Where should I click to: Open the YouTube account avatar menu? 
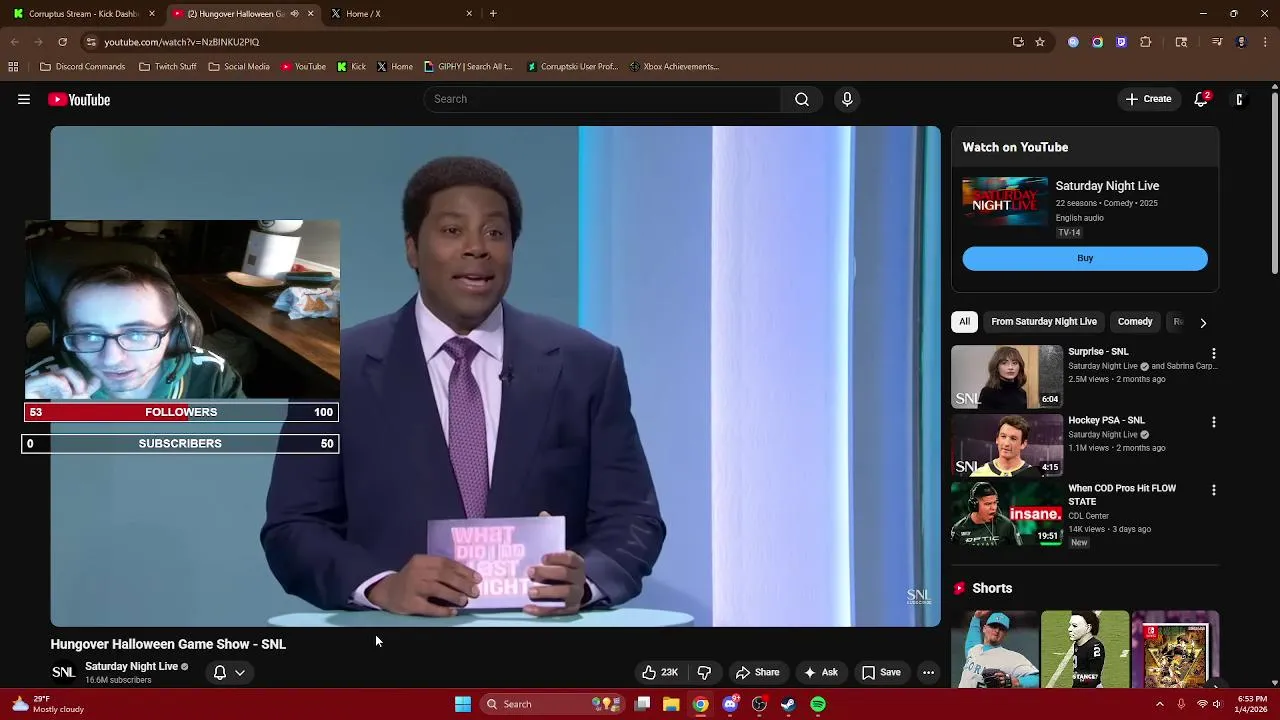(x=1239, y=99)
